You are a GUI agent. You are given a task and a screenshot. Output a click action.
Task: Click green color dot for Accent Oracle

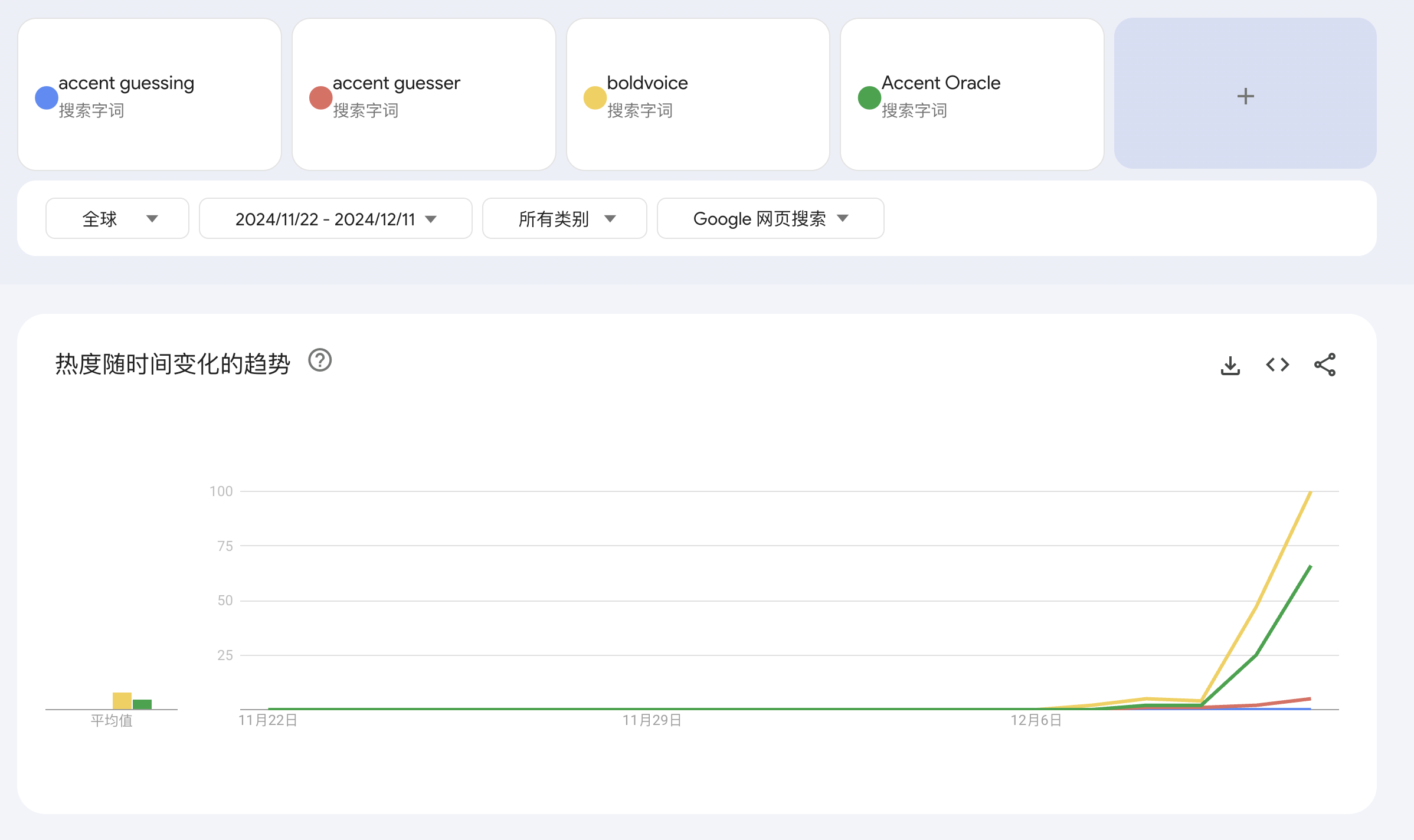869,98
